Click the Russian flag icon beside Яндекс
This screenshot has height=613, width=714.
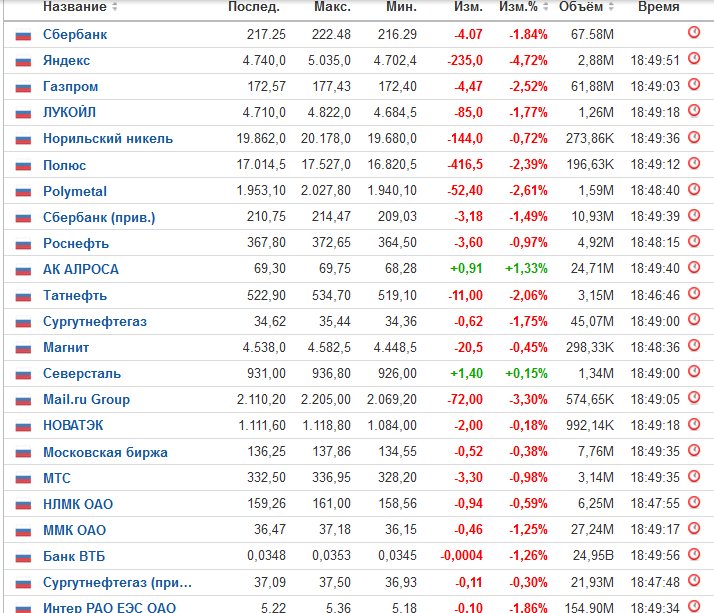(x=23, y=61)
